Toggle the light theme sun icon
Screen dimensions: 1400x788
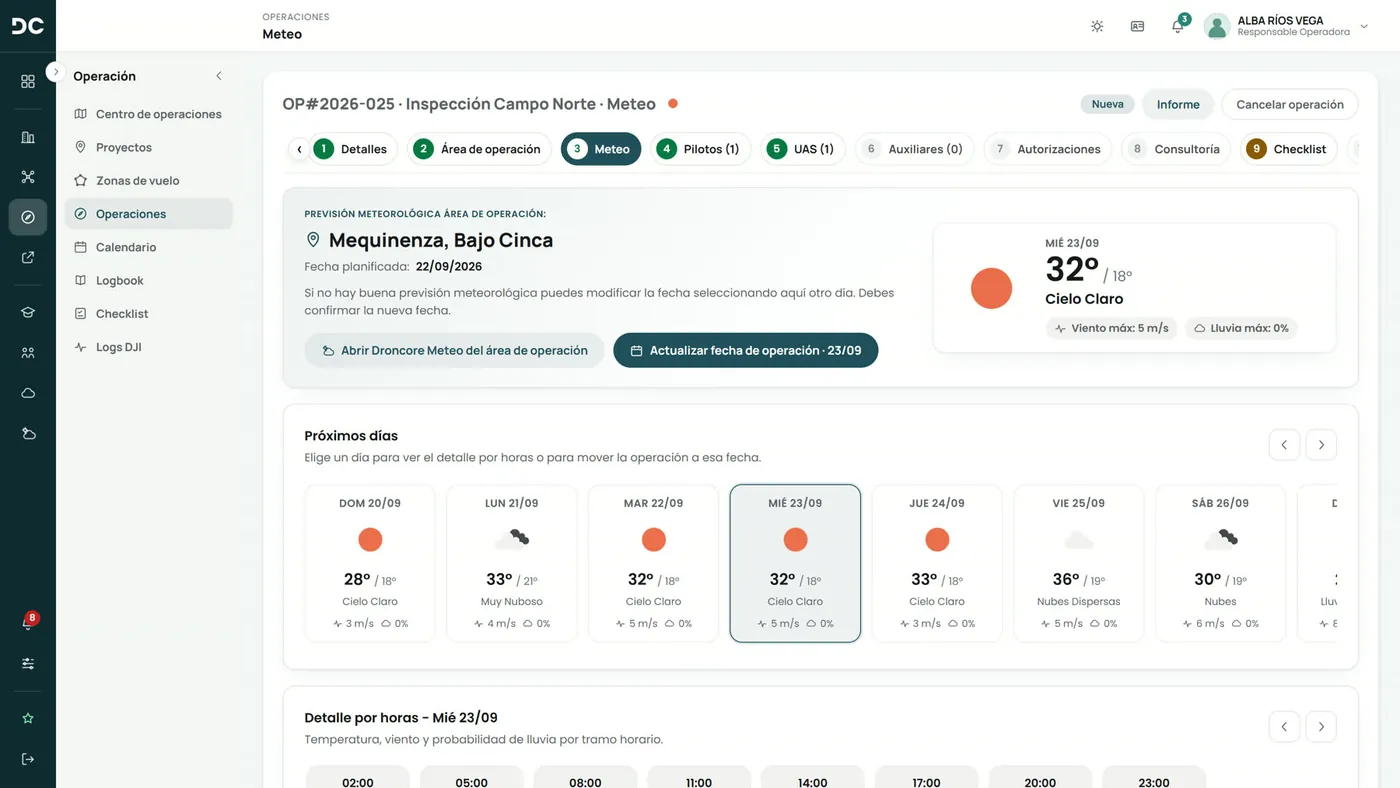tap(1097, 26)
